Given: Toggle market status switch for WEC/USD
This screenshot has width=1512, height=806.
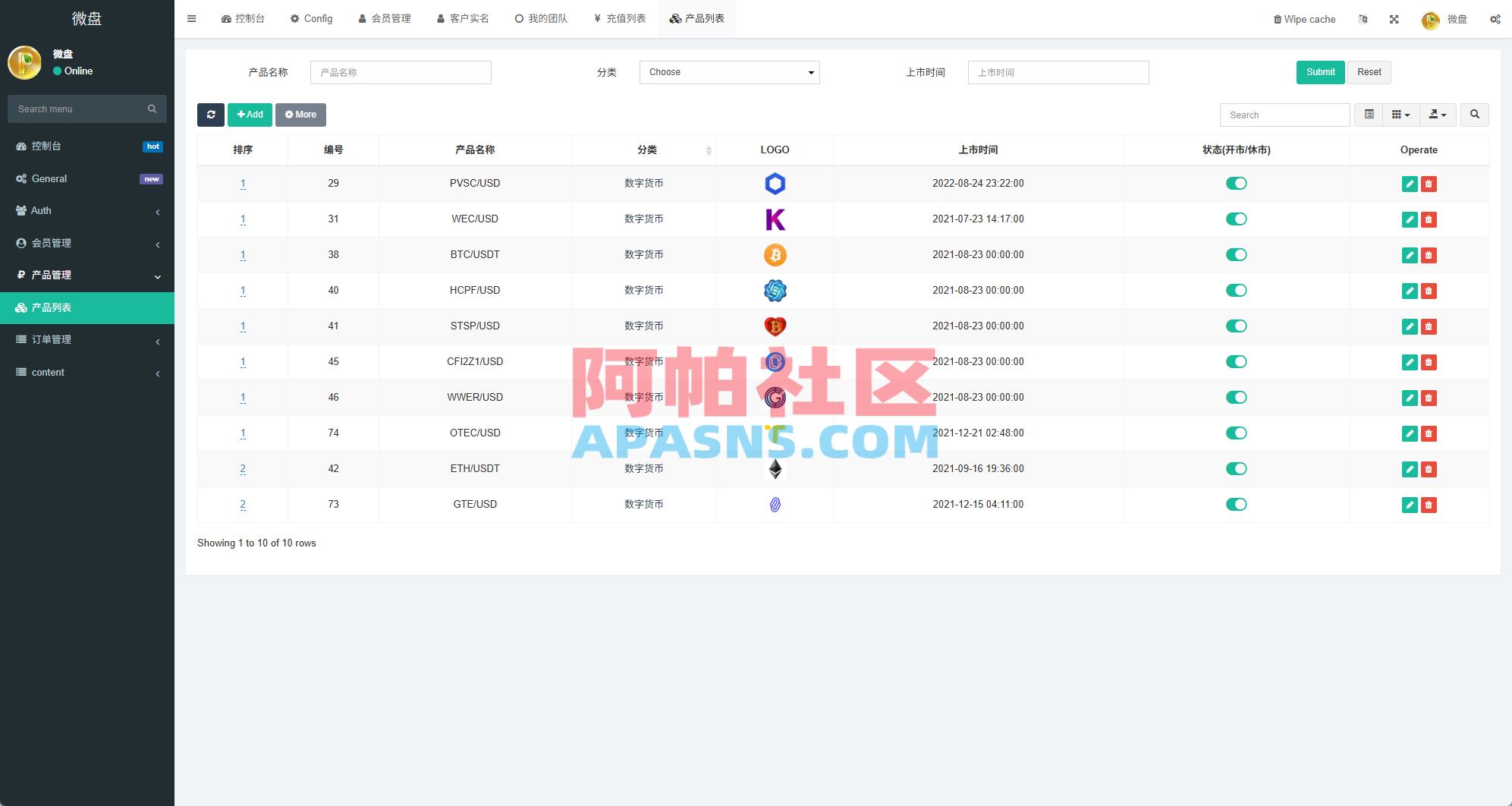Looking at the screenshot, I should (1237, 219).
